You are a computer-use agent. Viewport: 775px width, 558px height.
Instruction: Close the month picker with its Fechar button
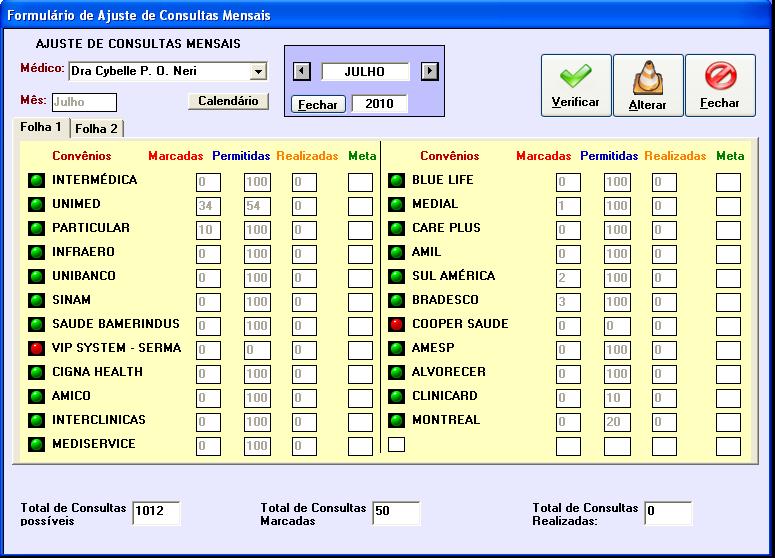coord(318,105)
